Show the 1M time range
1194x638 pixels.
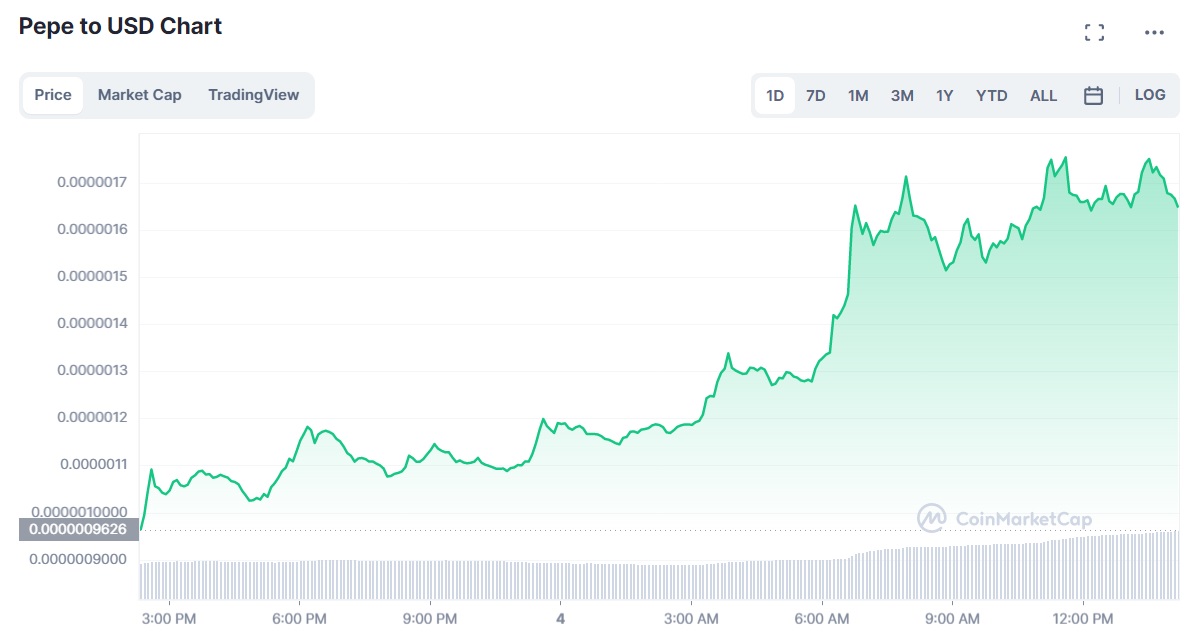858,96
